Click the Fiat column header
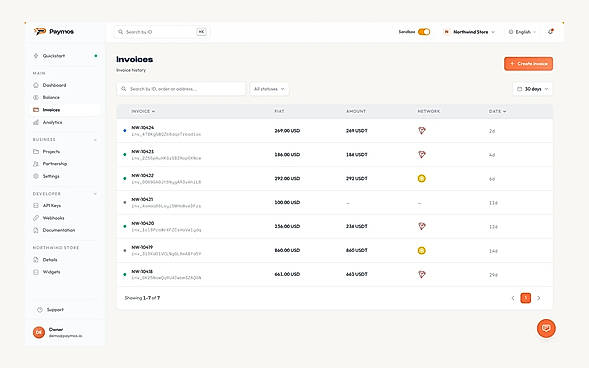This screenshot has height=368, width=589. tap(279, 111)
